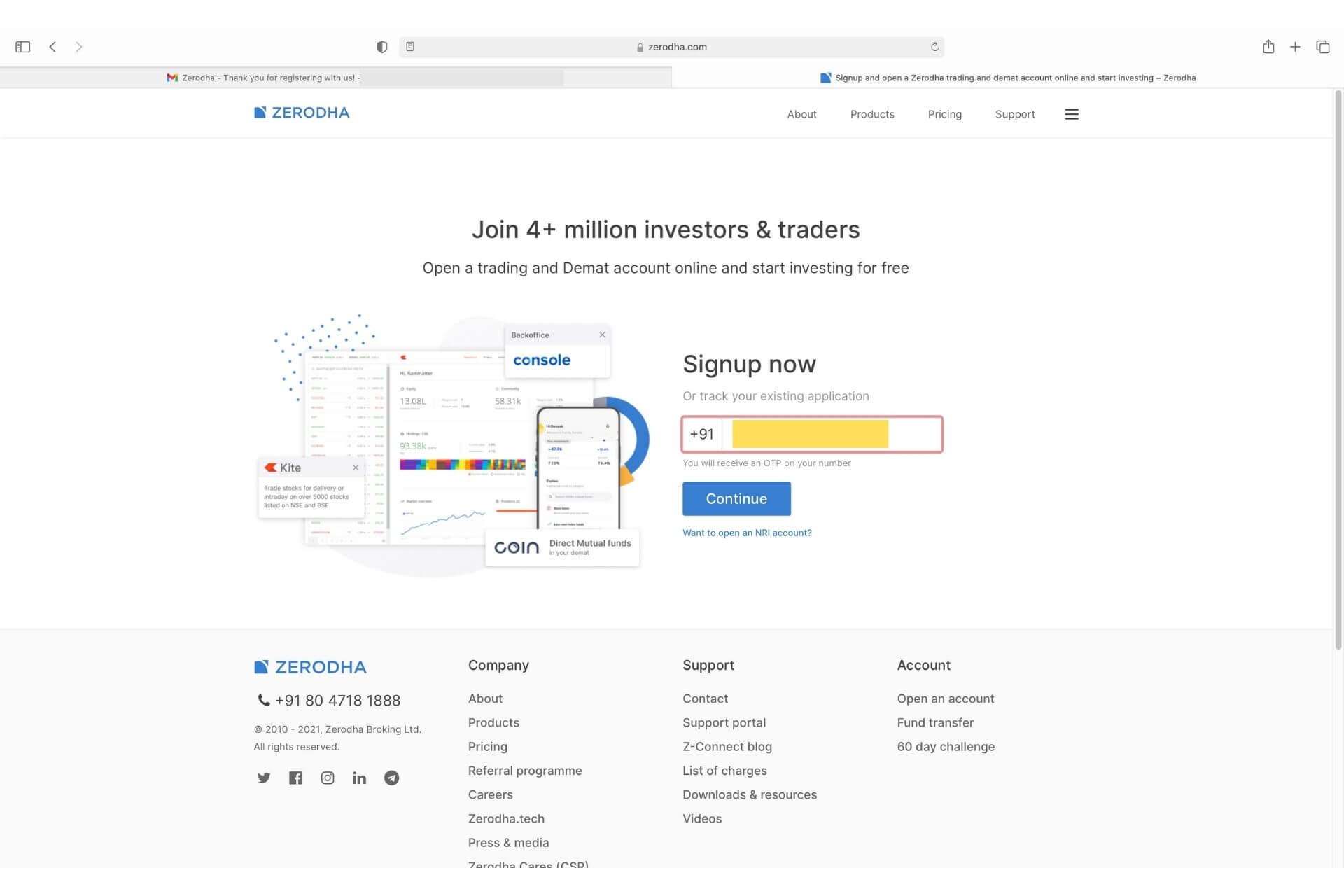Select the Products menu item in navbar
Screen dimensions: 1344x896
pos(872,113)
